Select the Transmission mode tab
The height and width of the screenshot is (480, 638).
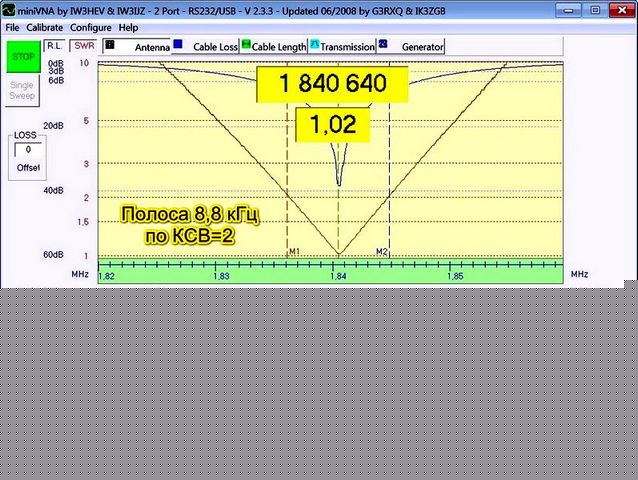point(347,47)
